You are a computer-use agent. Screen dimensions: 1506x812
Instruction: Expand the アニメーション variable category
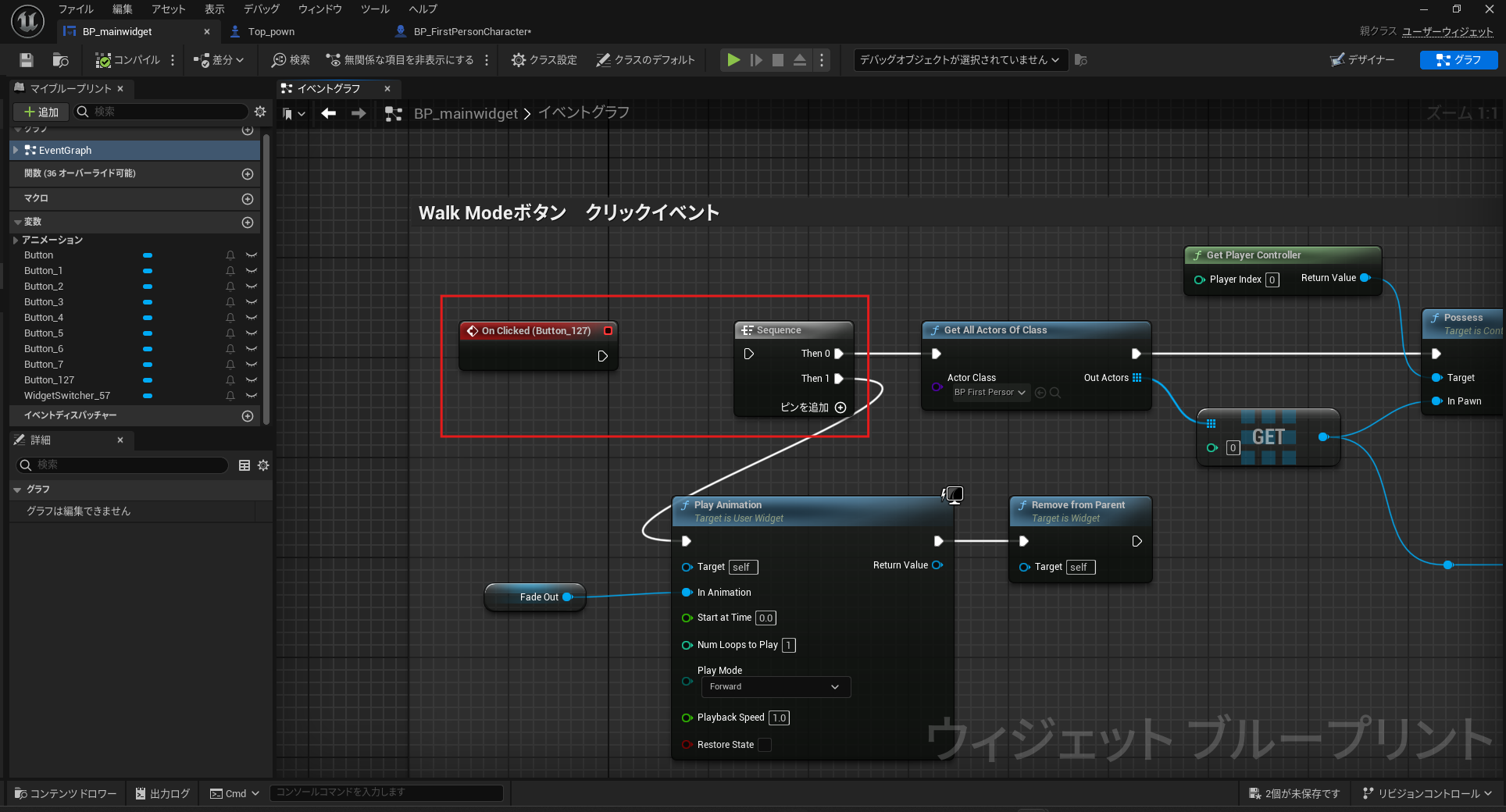click(16, 240)
